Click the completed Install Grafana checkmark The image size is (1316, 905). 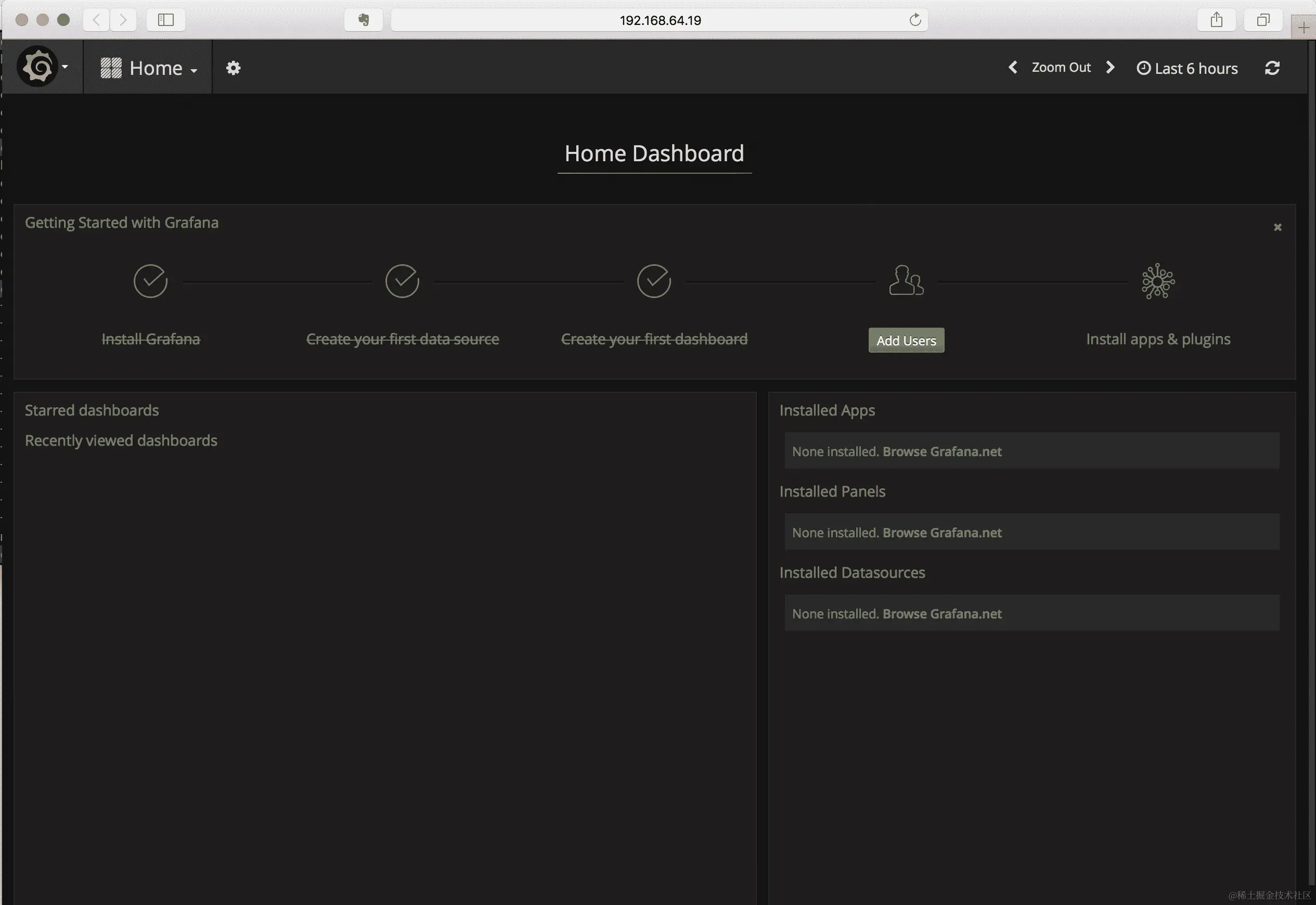coord(150,281)
